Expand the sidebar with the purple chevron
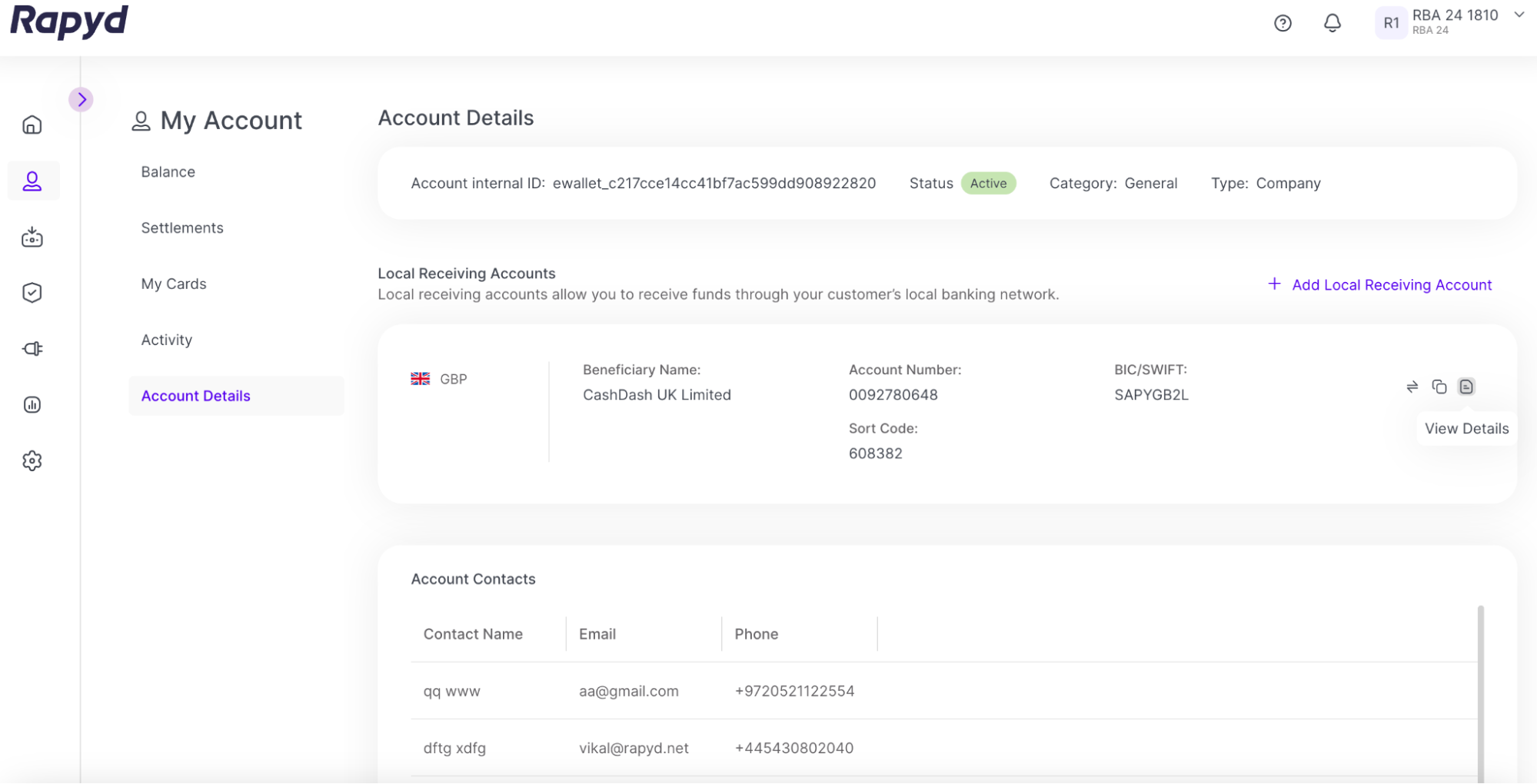1537x784 pixels. click(82, 100)
